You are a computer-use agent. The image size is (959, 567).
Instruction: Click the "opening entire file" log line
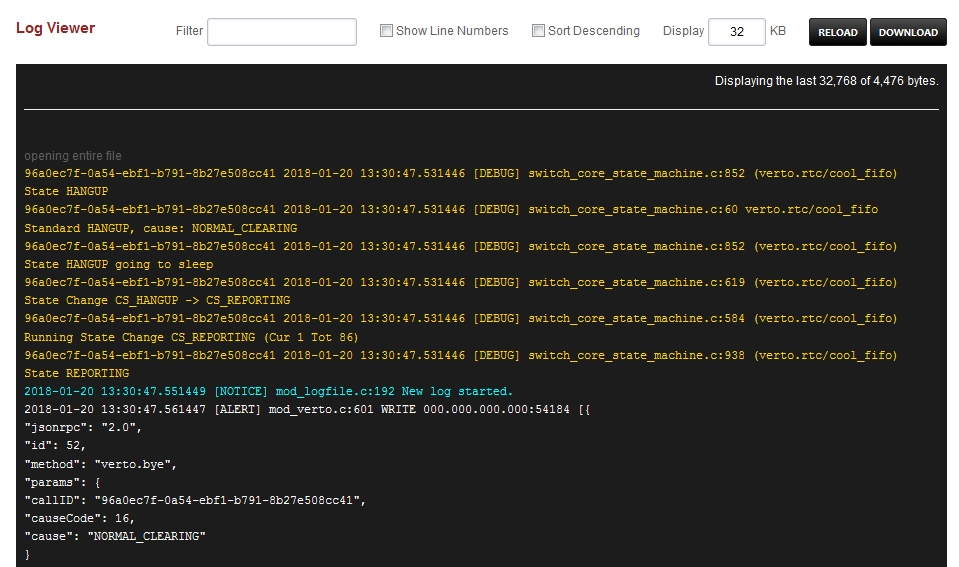(73, 156)
